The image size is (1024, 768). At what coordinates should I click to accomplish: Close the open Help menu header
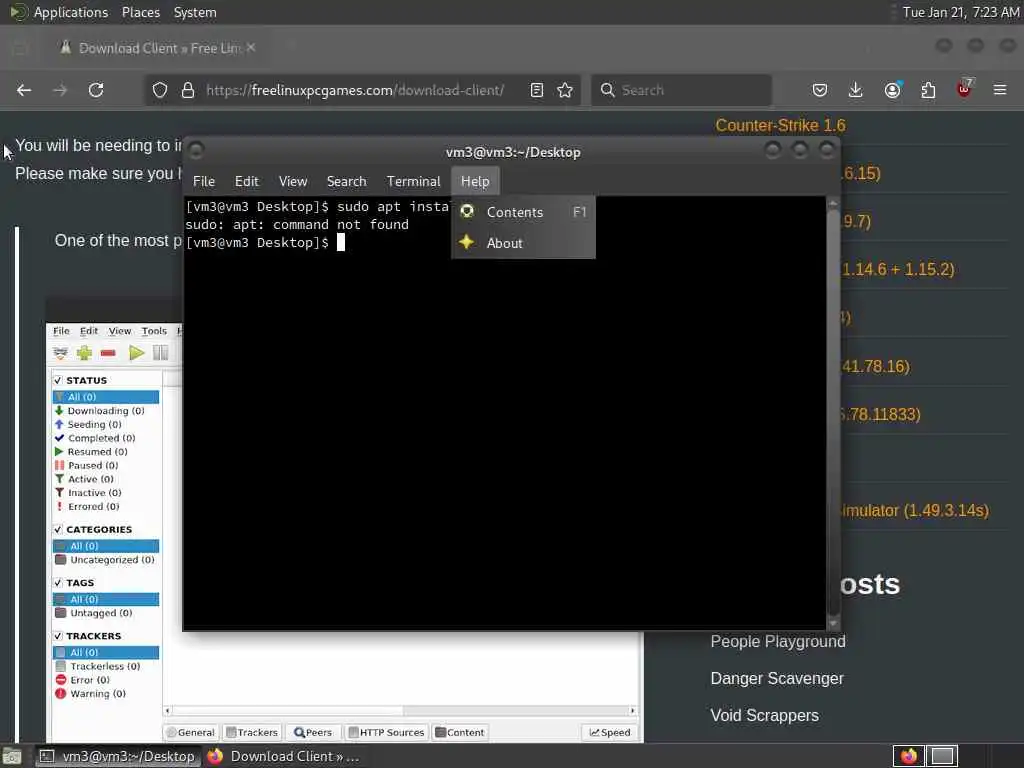pos(475,182)
